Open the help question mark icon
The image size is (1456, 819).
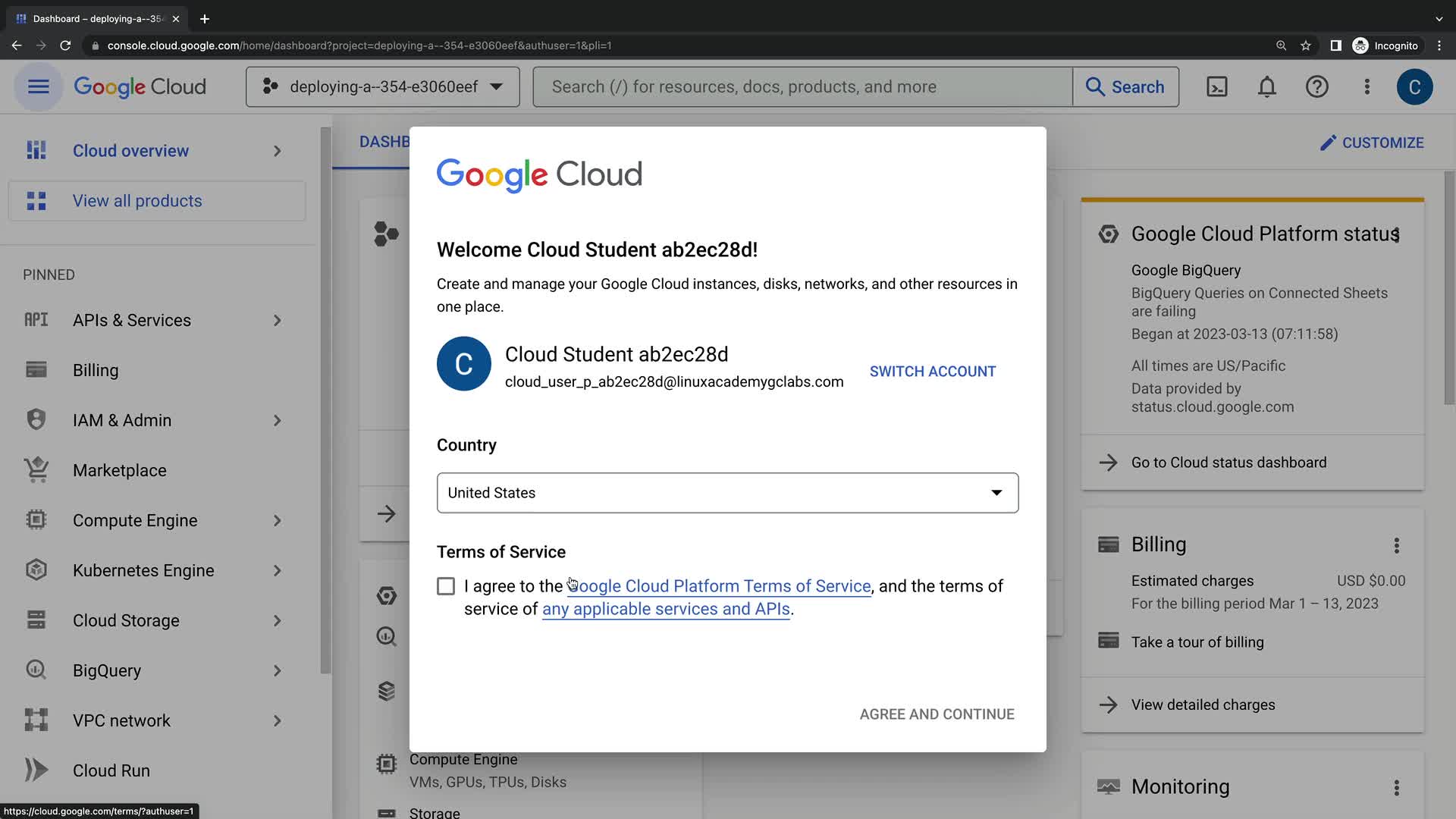point(1316,87)
